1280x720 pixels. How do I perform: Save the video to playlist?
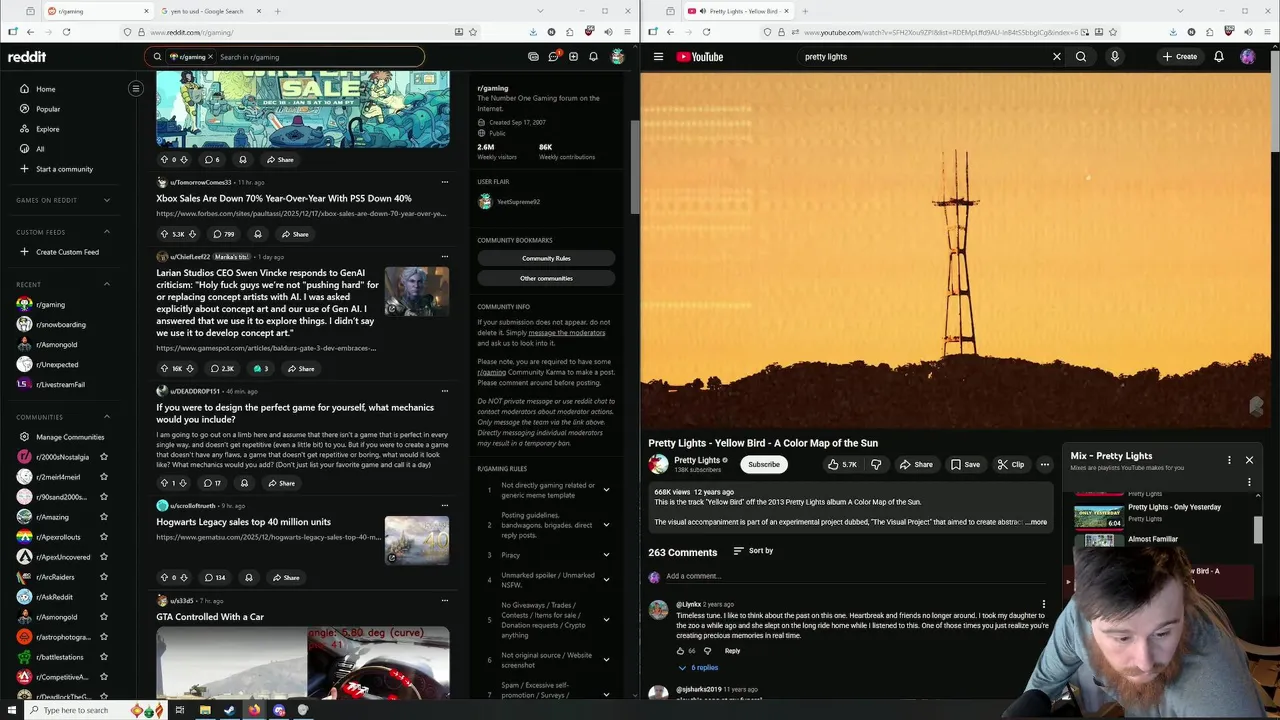coord(965,464)
